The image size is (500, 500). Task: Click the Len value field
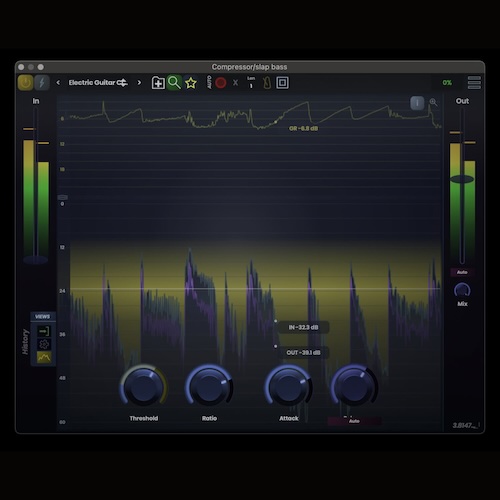251,83
